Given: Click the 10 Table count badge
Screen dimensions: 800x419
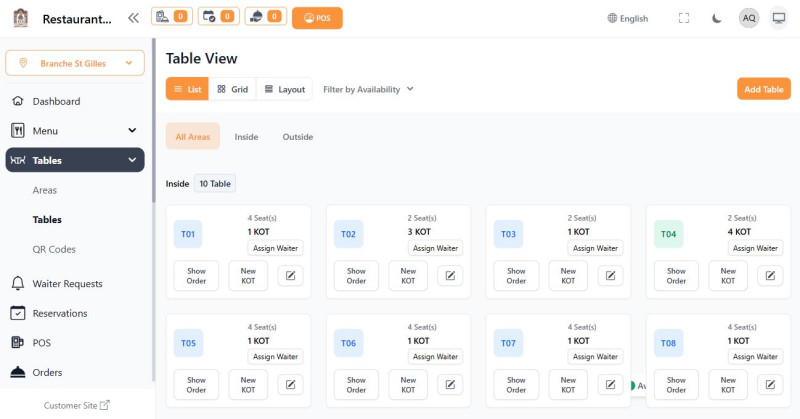Looking at the screenshot, I should (215, 184).
